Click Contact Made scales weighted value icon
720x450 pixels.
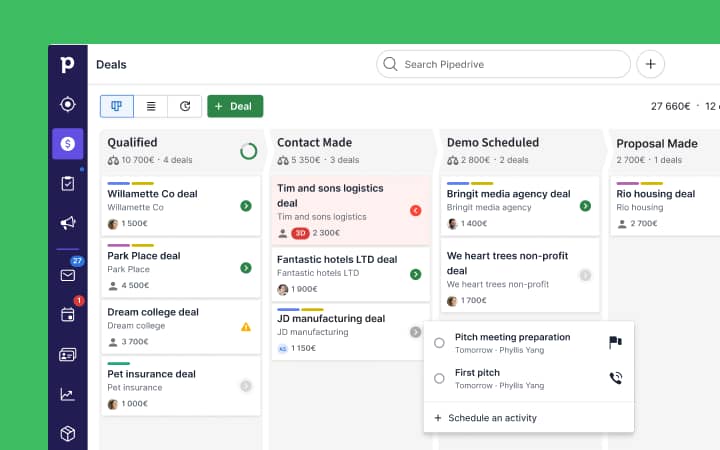283,161
